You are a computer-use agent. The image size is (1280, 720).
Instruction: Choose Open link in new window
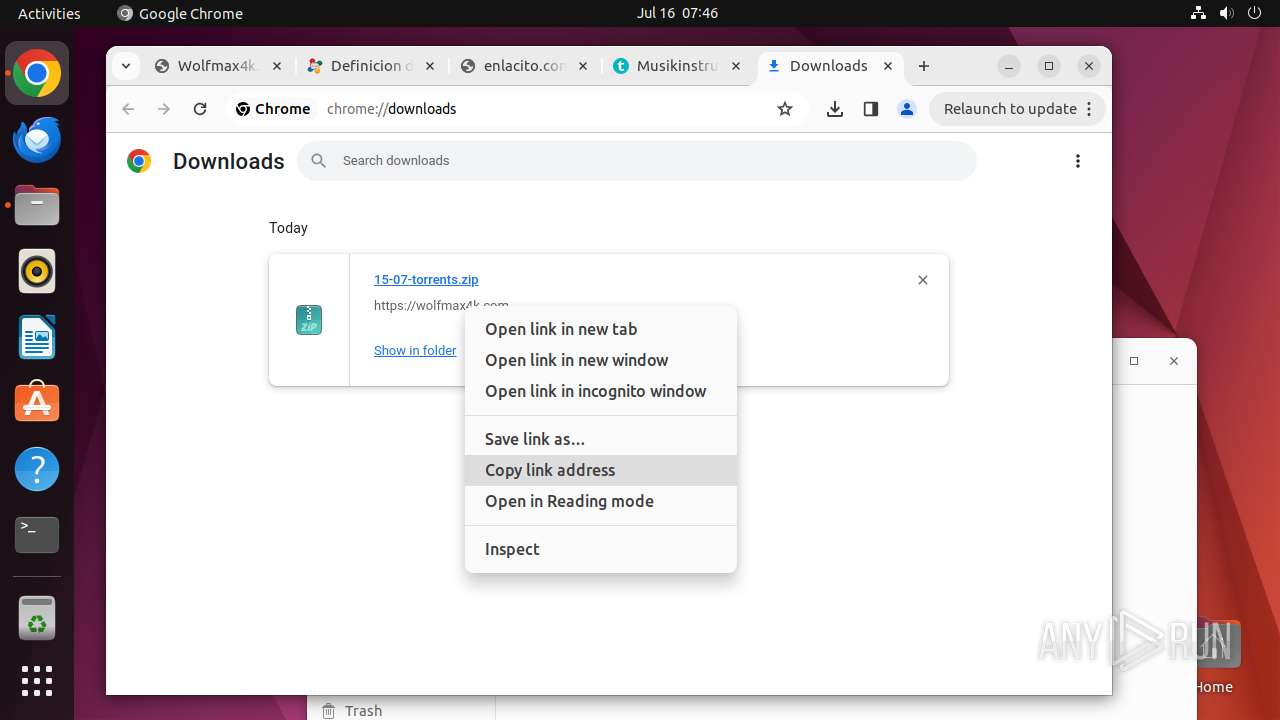601,360
